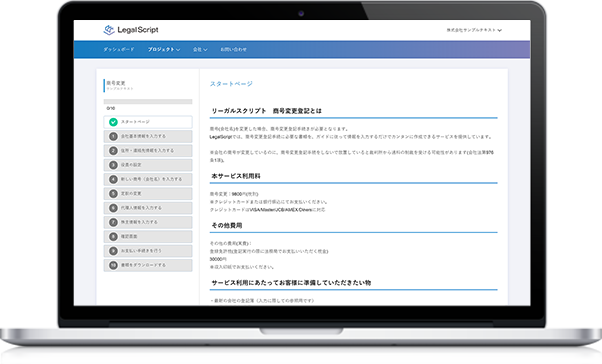Go to the step 8 circle for 確認画面
The image size is (602, 364).
click(113, 237)
